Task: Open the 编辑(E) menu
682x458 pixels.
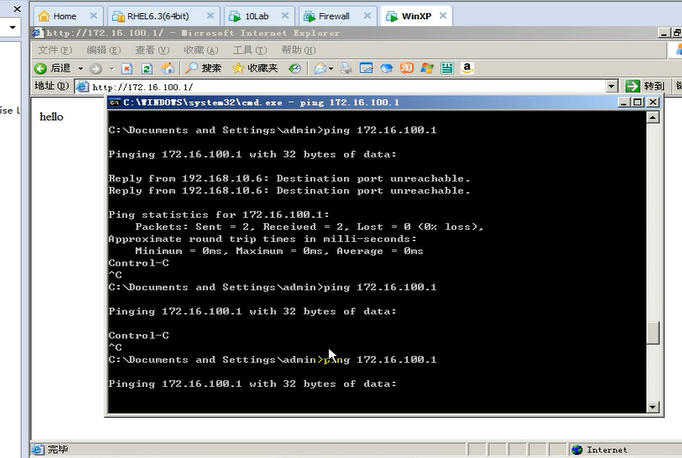Action: point(104,50)
